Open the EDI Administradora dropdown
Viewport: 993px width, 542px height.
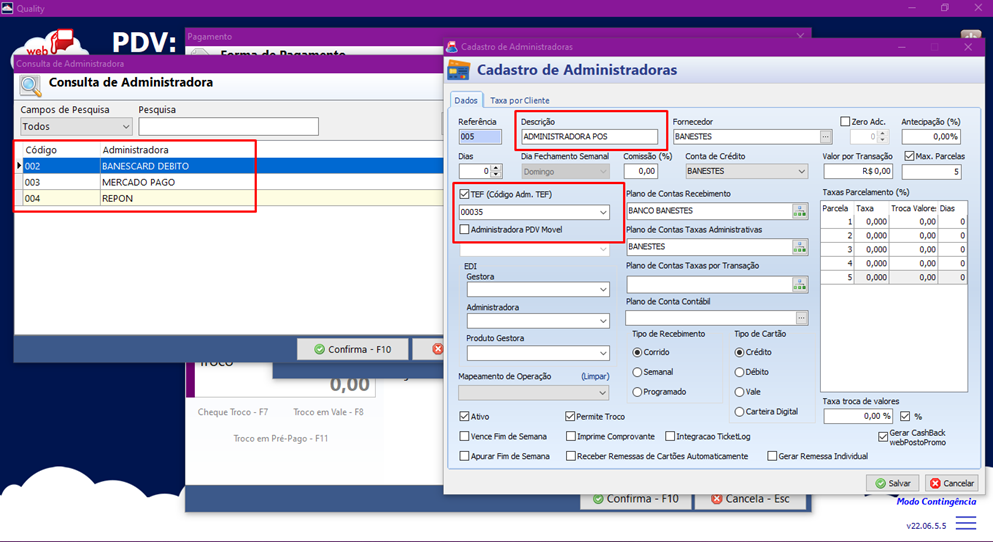538,321
